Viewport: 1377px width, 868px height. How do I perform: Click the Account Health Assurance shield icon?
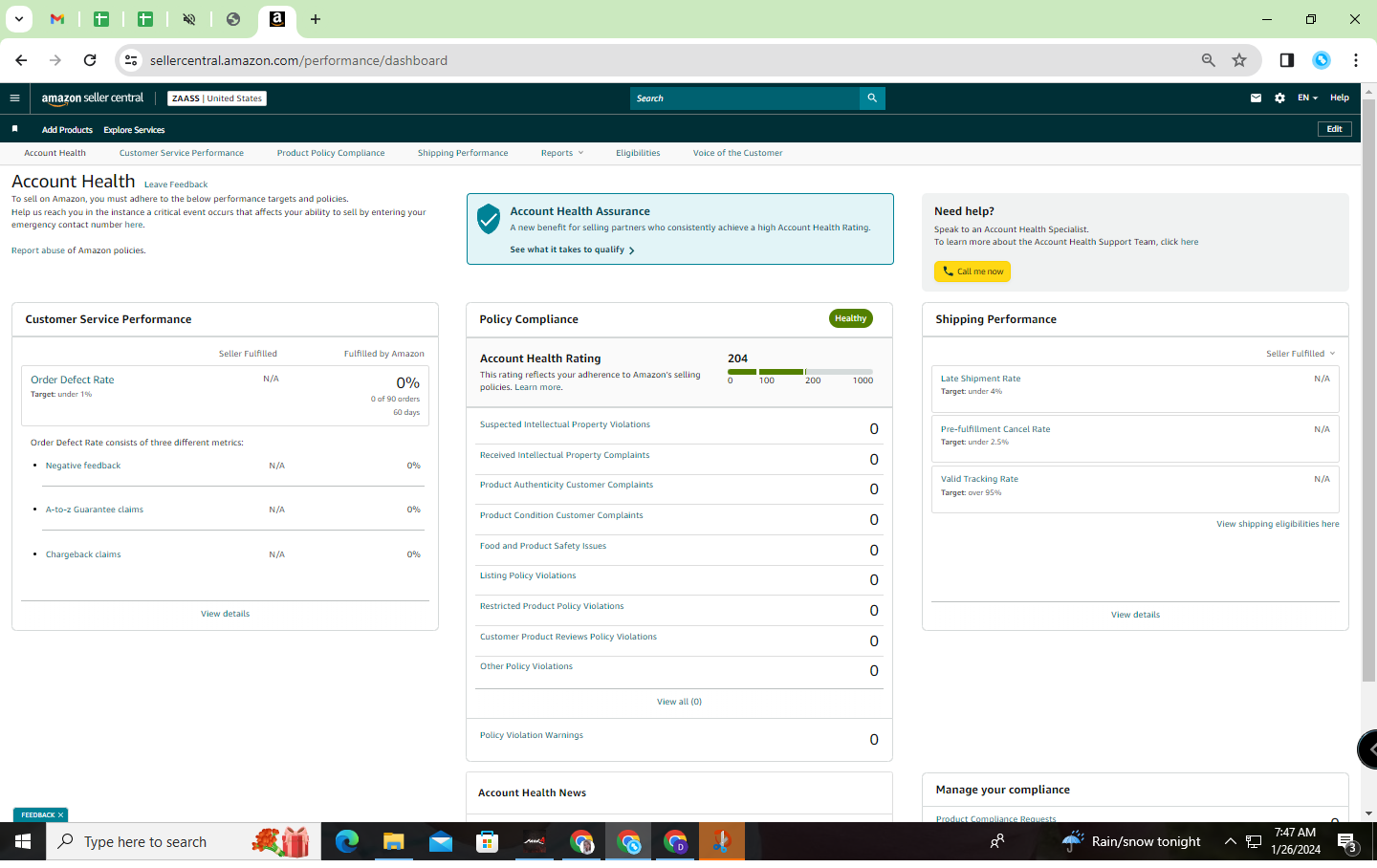coord(489,219)
